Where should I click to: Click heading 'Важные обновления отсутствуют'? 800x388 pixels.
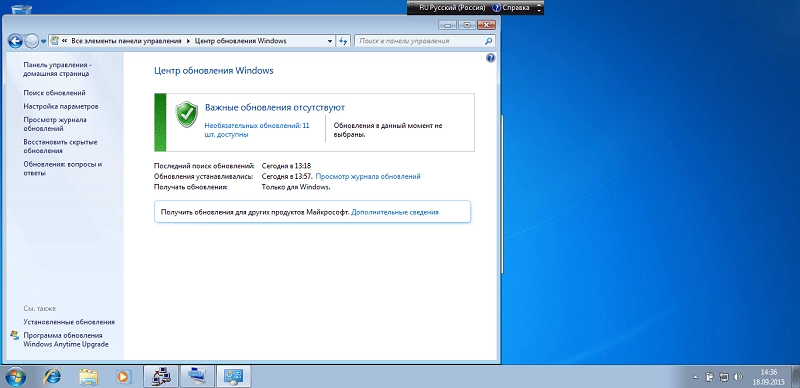275,108
